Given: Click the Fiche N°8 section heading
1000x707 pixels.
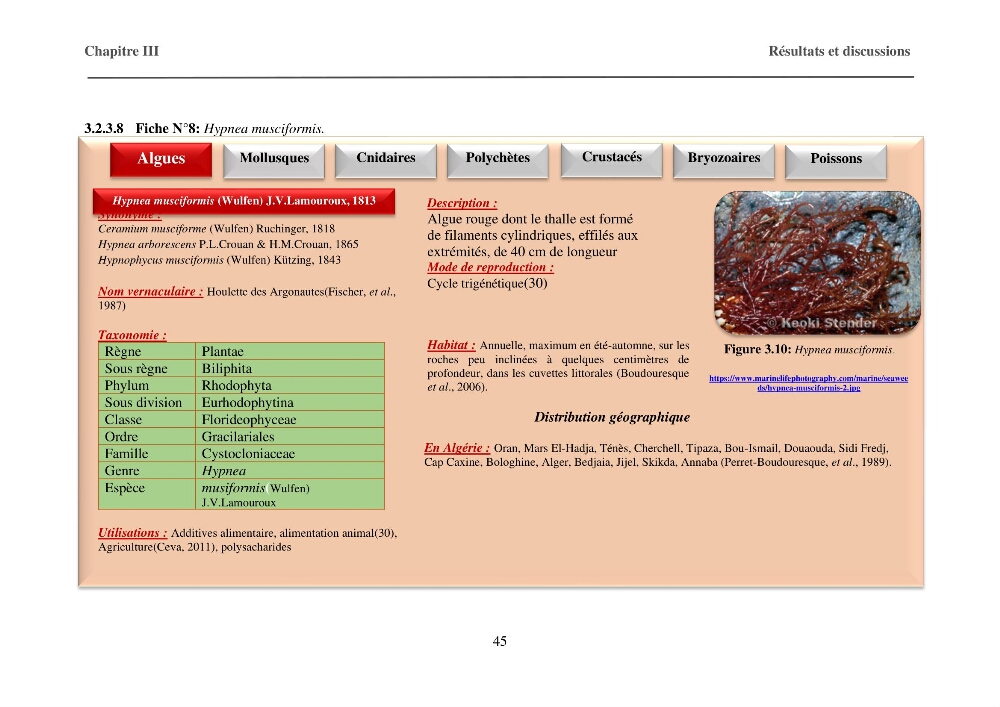Looking at the screenshot, I should [x=204, y=128].
